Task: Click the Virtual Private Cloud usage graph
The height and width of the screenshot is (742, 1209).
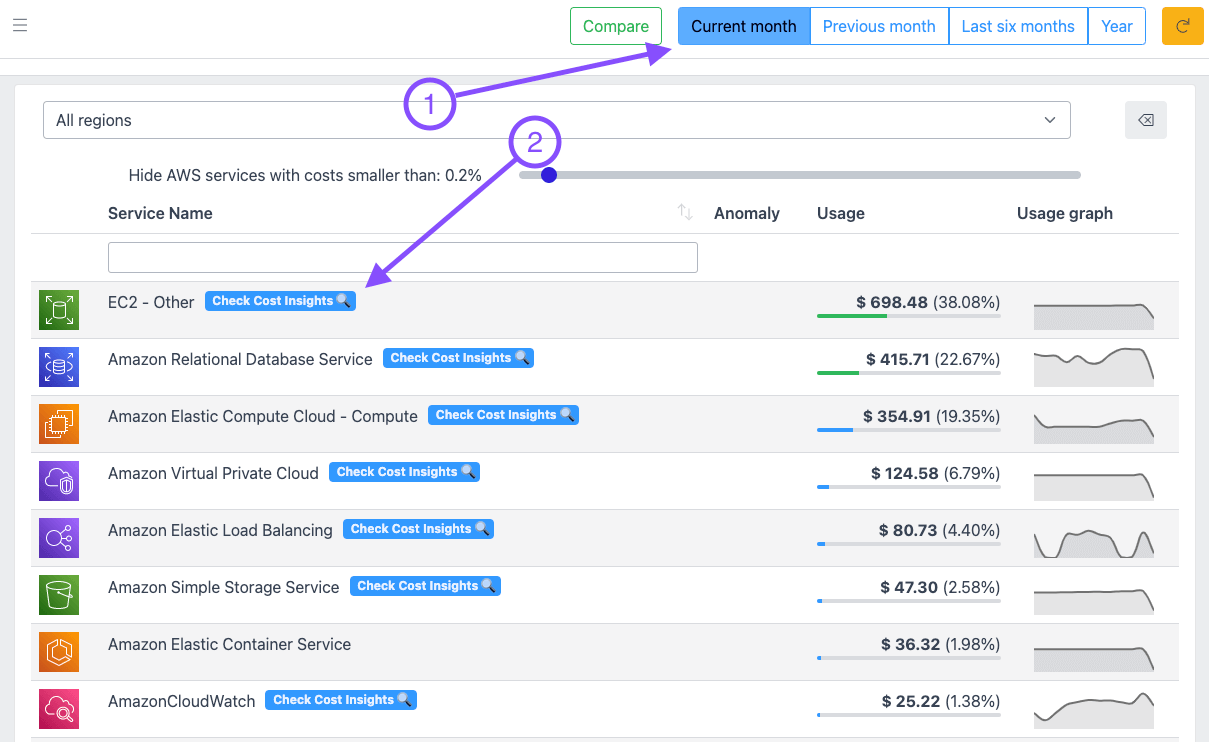Action: pyautogui.click(x=1094, y=486)
